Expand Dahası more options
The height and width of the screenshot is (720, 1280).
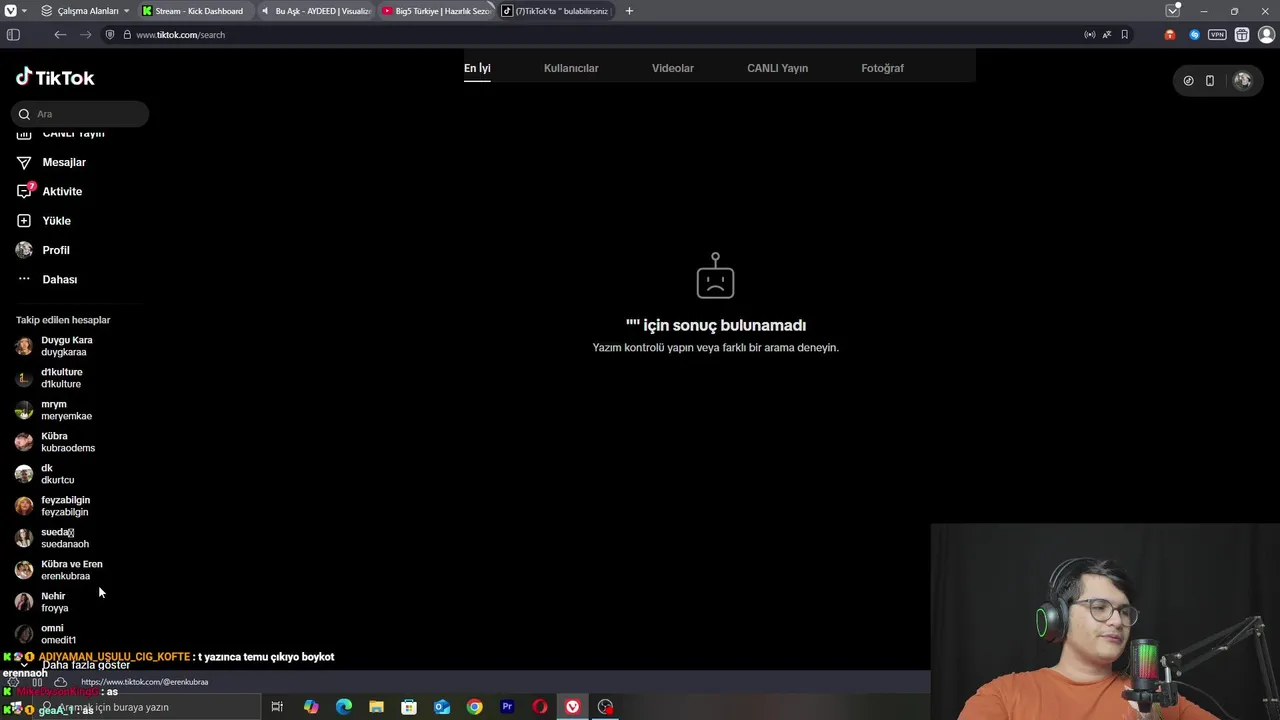coord(59,279)
